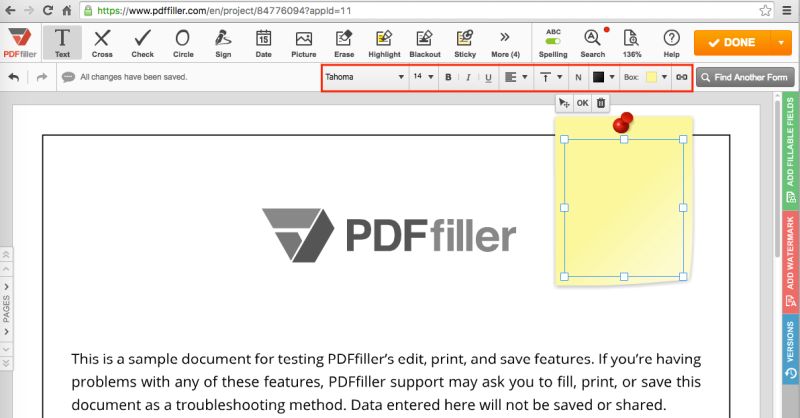800x418 pixels.
Task: Open the 136% zoom control
Action: pyautogui.click(x=632, y=42)
